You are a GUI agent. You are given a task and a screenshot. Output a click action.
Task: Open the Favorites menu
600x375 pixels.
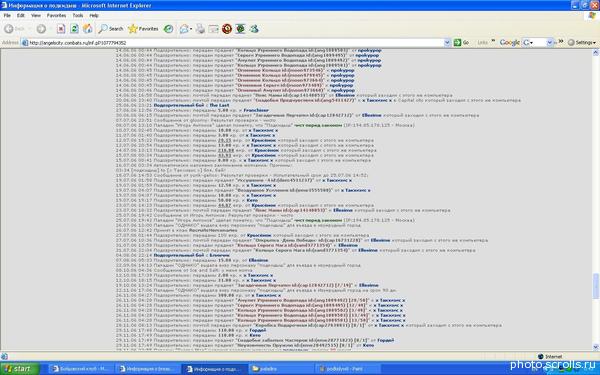pos(56,15)
